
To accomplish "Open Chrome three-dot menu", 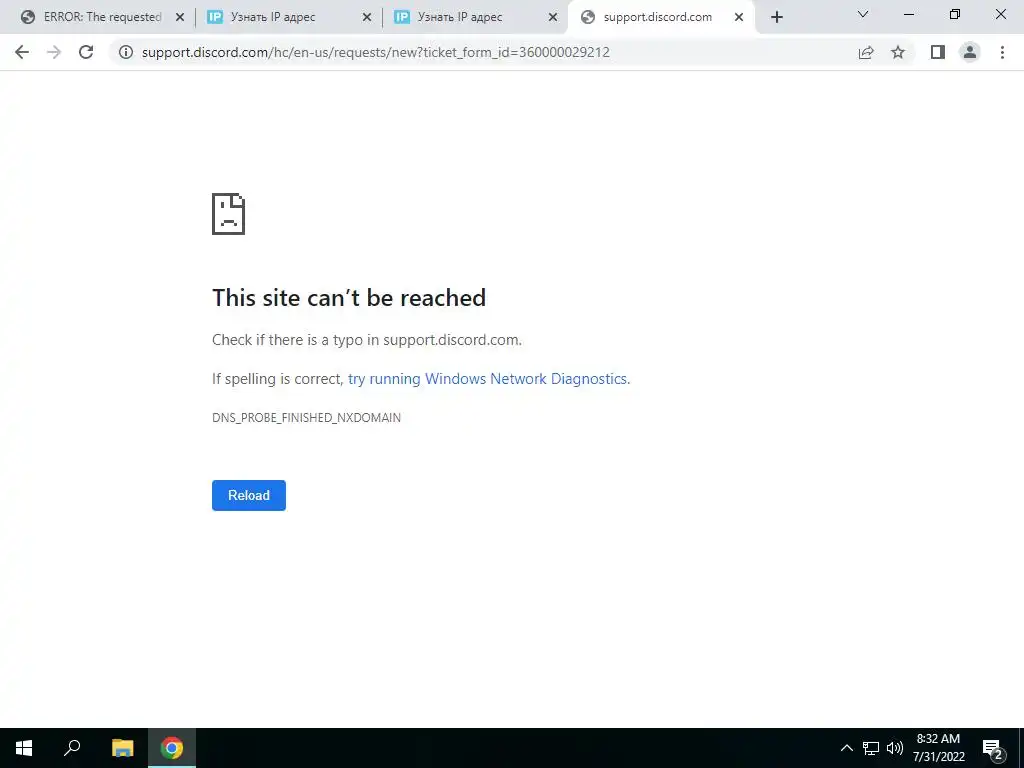I will pyautogui.click(x=1002, y=52).
